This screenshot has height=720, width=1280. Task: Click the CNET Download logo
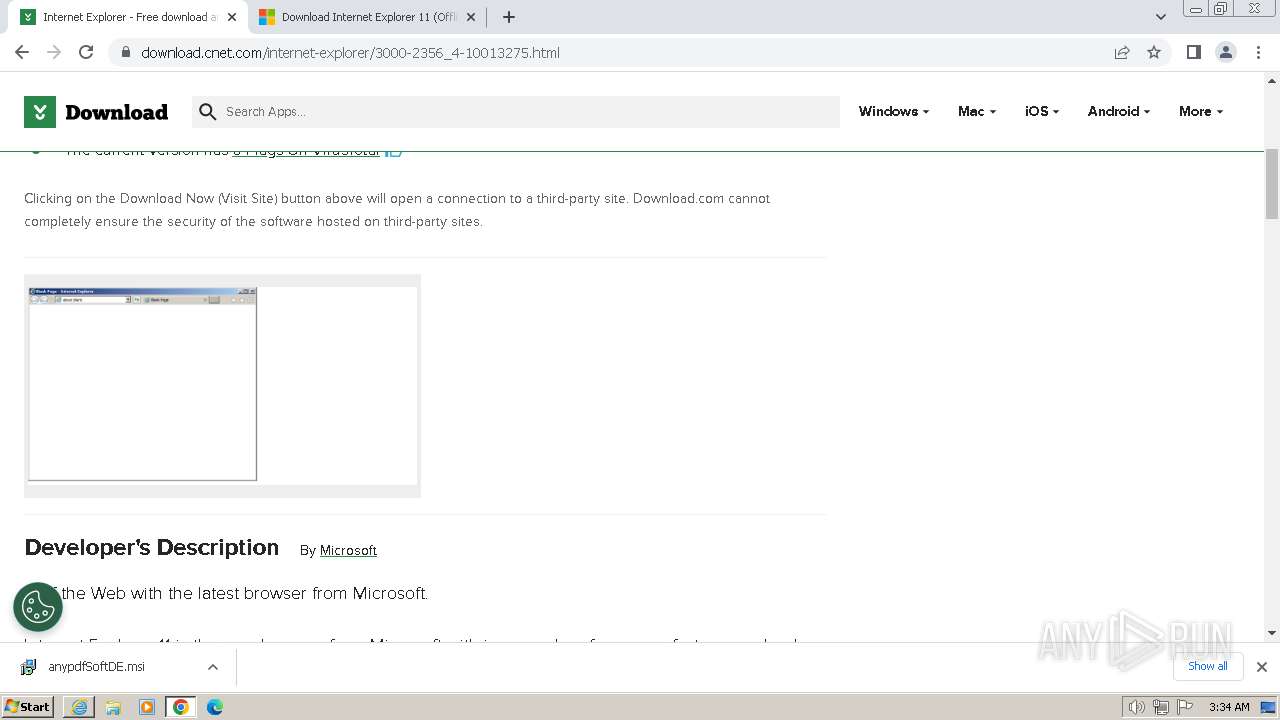[96, 112]
